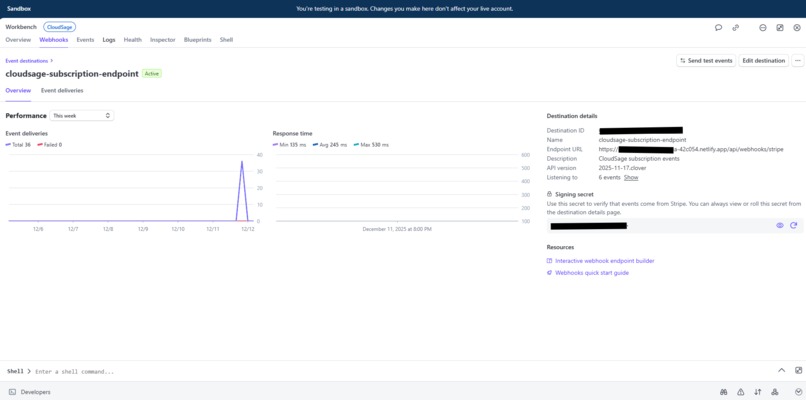Image resolution: width=806 pixels, height=400 pixels.
Task: Click the terminal icon beside Developers
Action: 12,392
